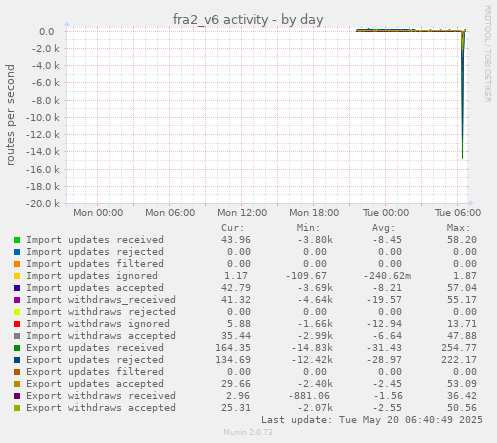Click the 'Import withdraws ignored' legend label
Viewport: 497px width, 443px height.
[x=98, y=324]
